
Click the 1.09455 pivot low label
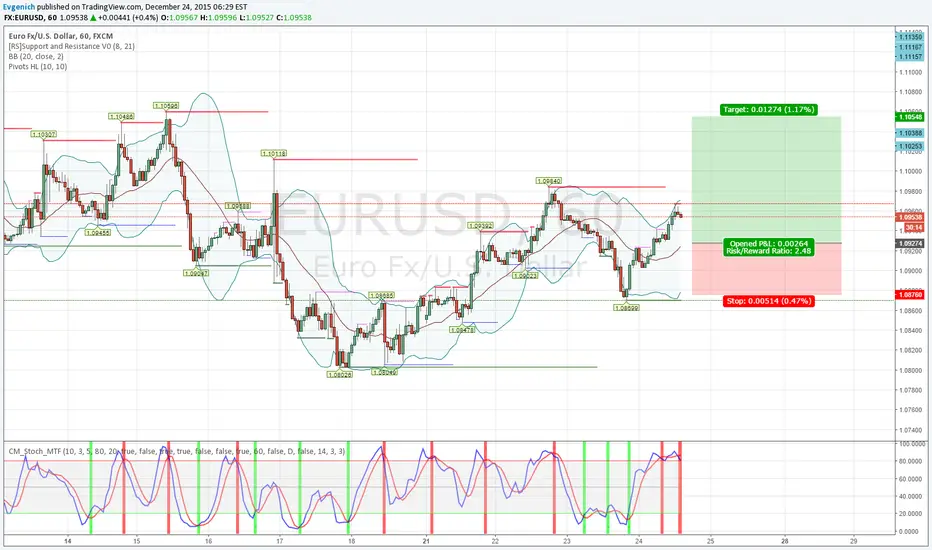point(97,232)
